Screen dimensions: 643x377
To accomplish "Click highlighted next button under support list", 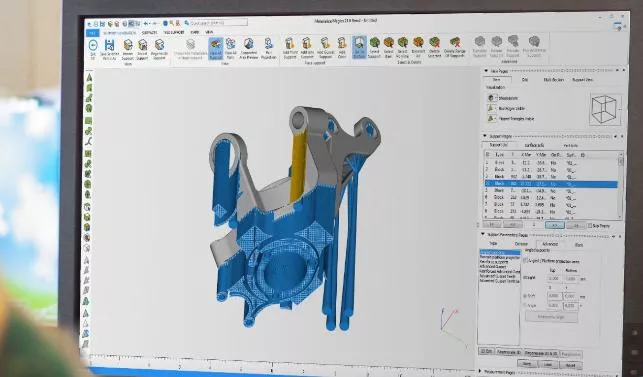I will [554, 225].
